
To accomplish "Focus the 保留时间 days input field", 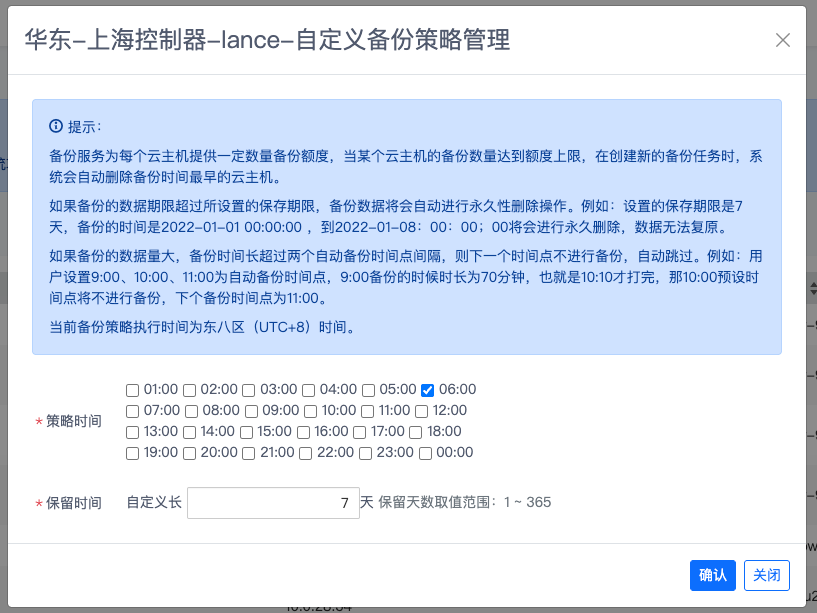I will [x=272, y=502].
